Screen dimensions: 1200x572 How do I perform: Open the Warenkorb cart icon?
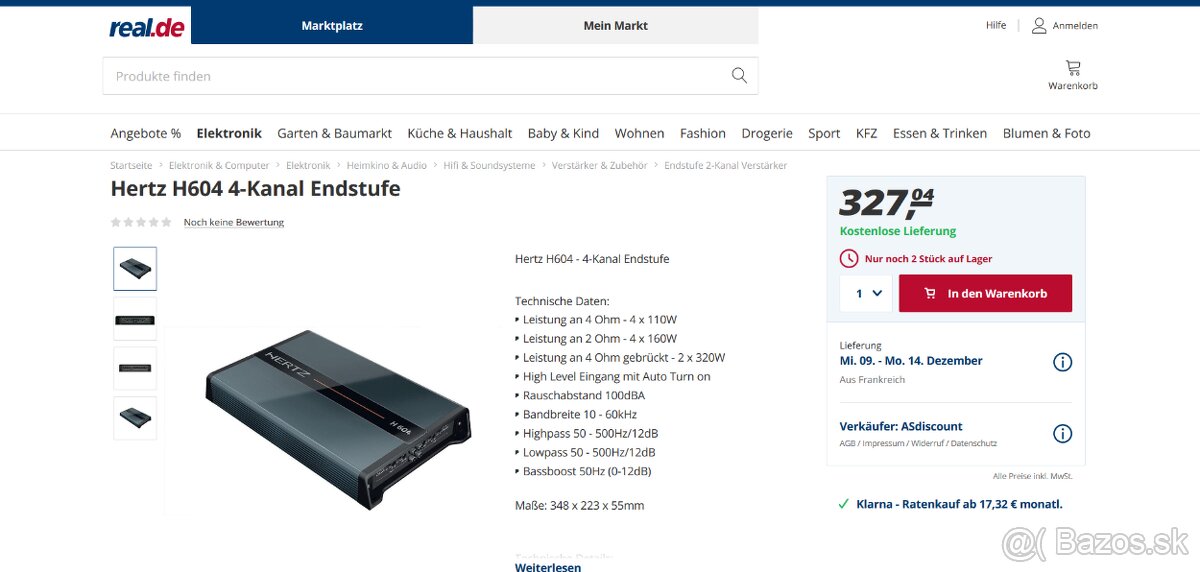click(x=1073, y=68)
